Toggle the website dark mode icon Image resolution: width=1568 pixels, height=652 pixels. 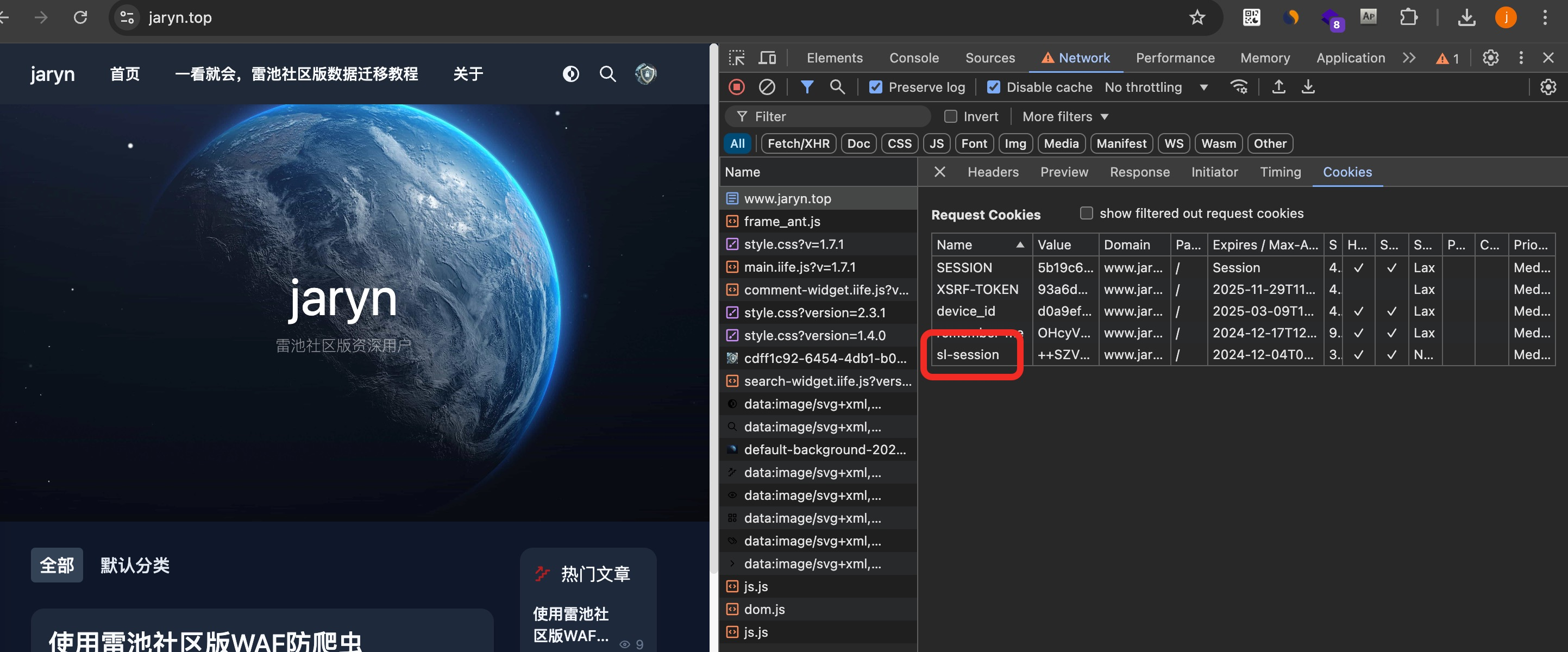(570, 74)
